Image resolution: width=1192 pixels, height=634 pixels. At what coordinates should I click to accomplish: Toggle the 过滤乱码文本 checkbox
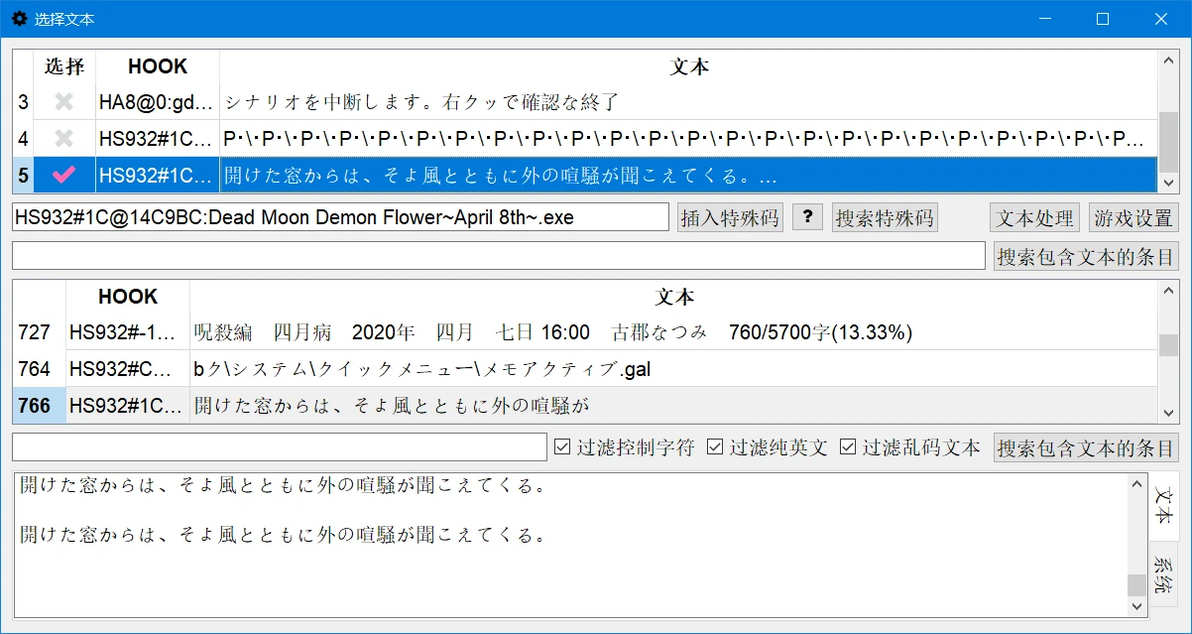848,447
